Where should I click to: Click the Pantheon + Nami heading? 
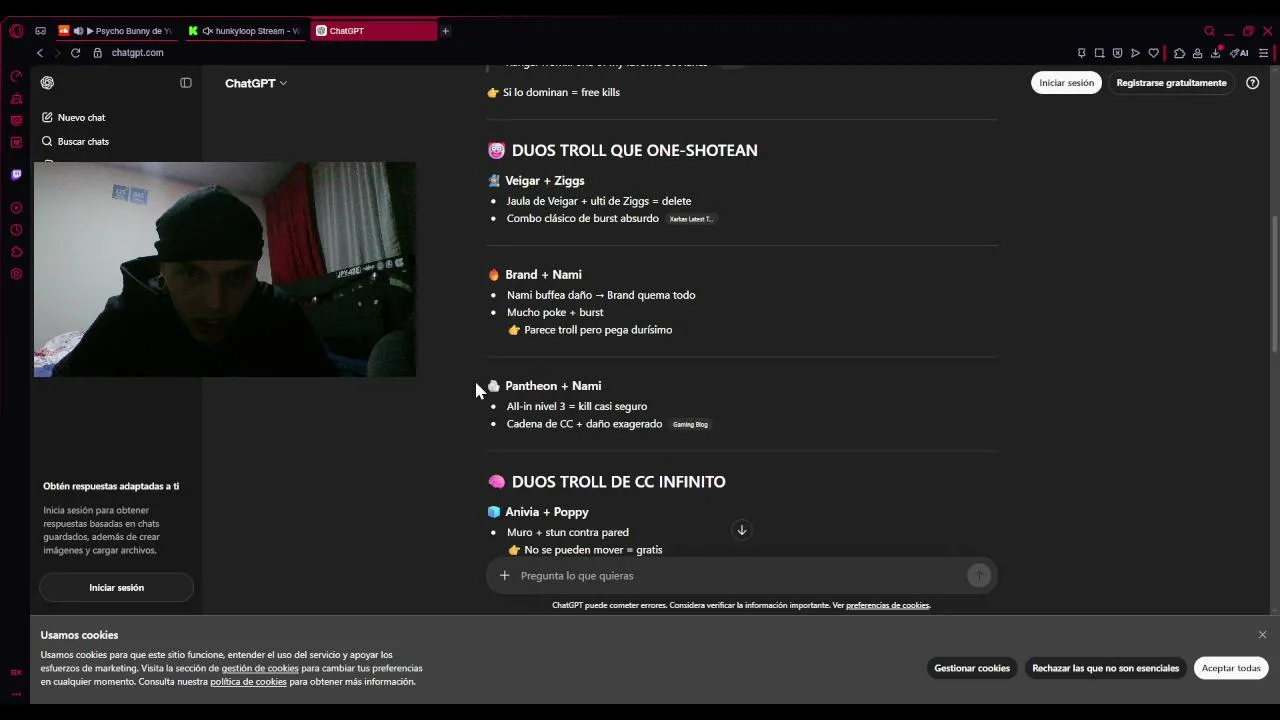(553, 386)
